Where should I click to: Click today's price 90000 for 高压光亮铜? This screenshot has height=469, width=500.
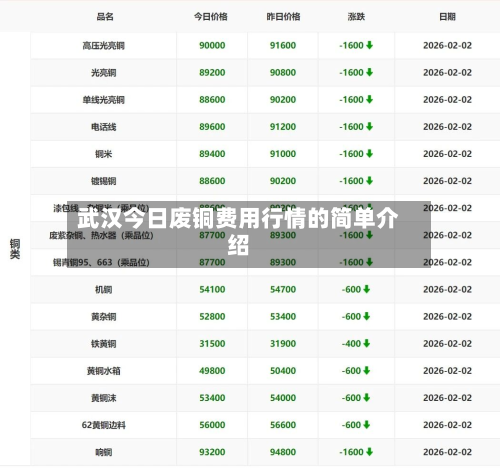[x=212, y=45]
